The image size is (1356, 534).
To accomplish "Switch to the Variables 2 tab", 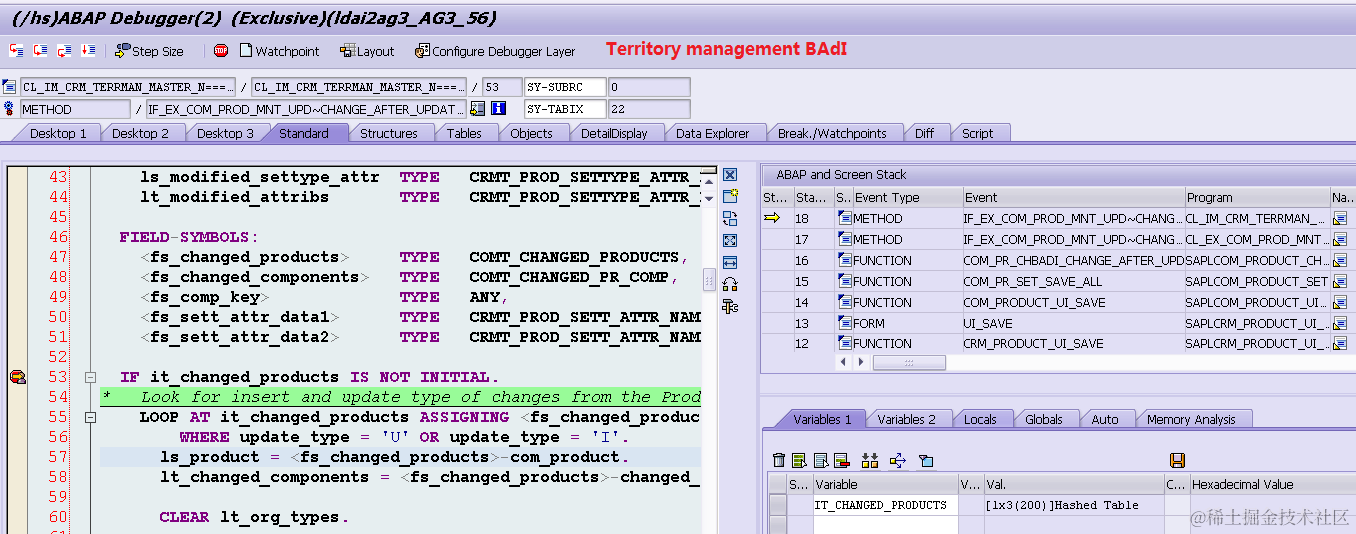I will pyautogui.click(x=907, y=419).
